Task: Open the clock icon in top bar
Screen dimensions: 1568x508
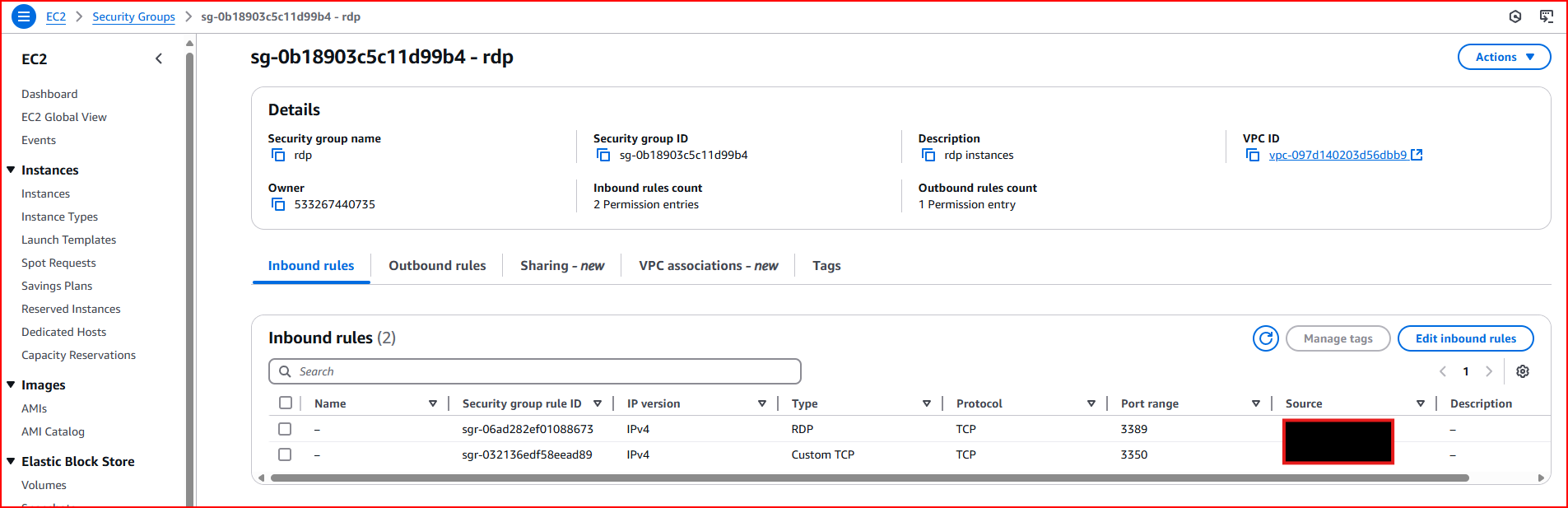Action: click(1515, 16)
